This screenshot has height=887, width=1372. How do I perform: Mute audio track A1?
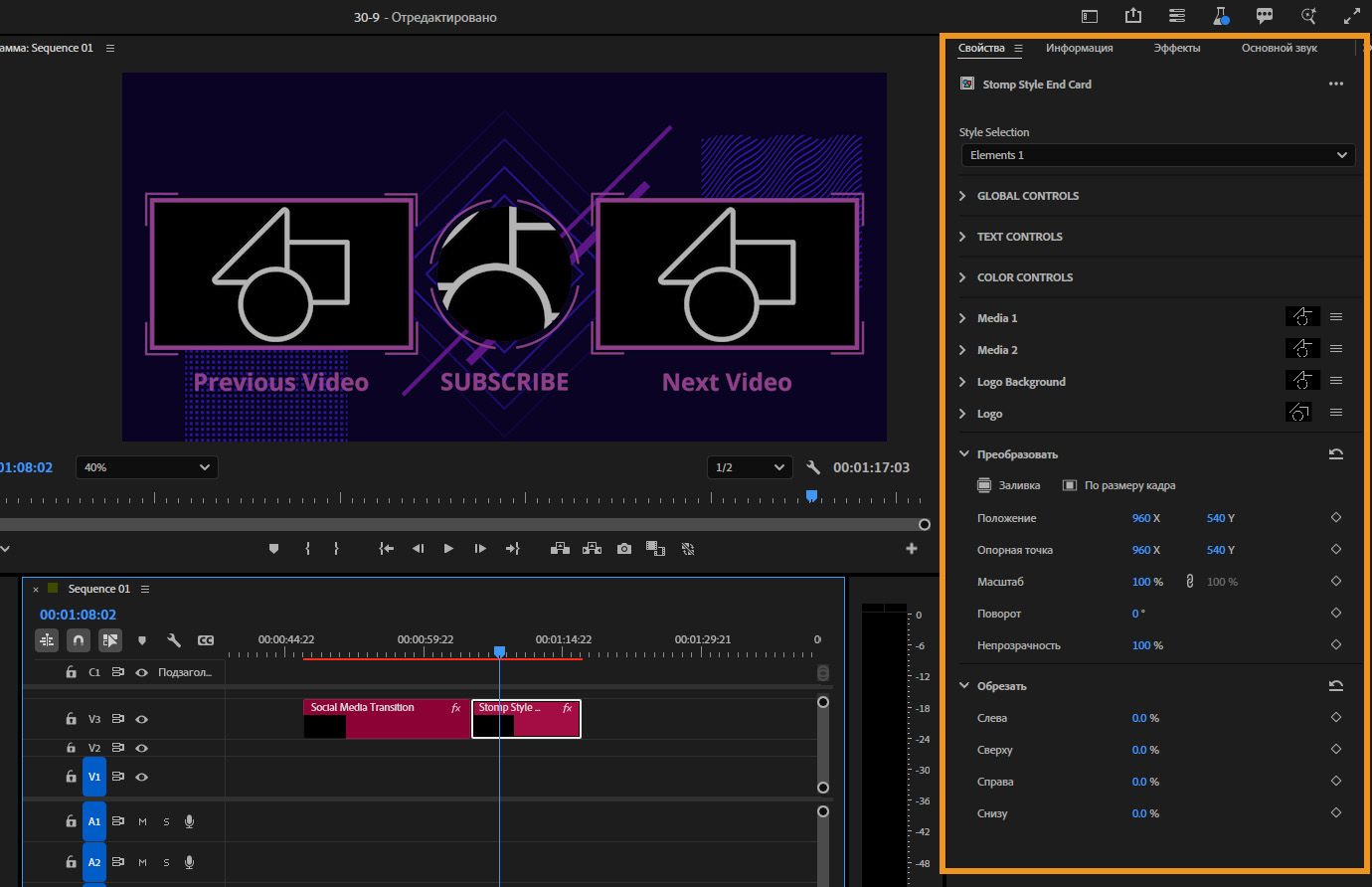[x=142, y=822]
